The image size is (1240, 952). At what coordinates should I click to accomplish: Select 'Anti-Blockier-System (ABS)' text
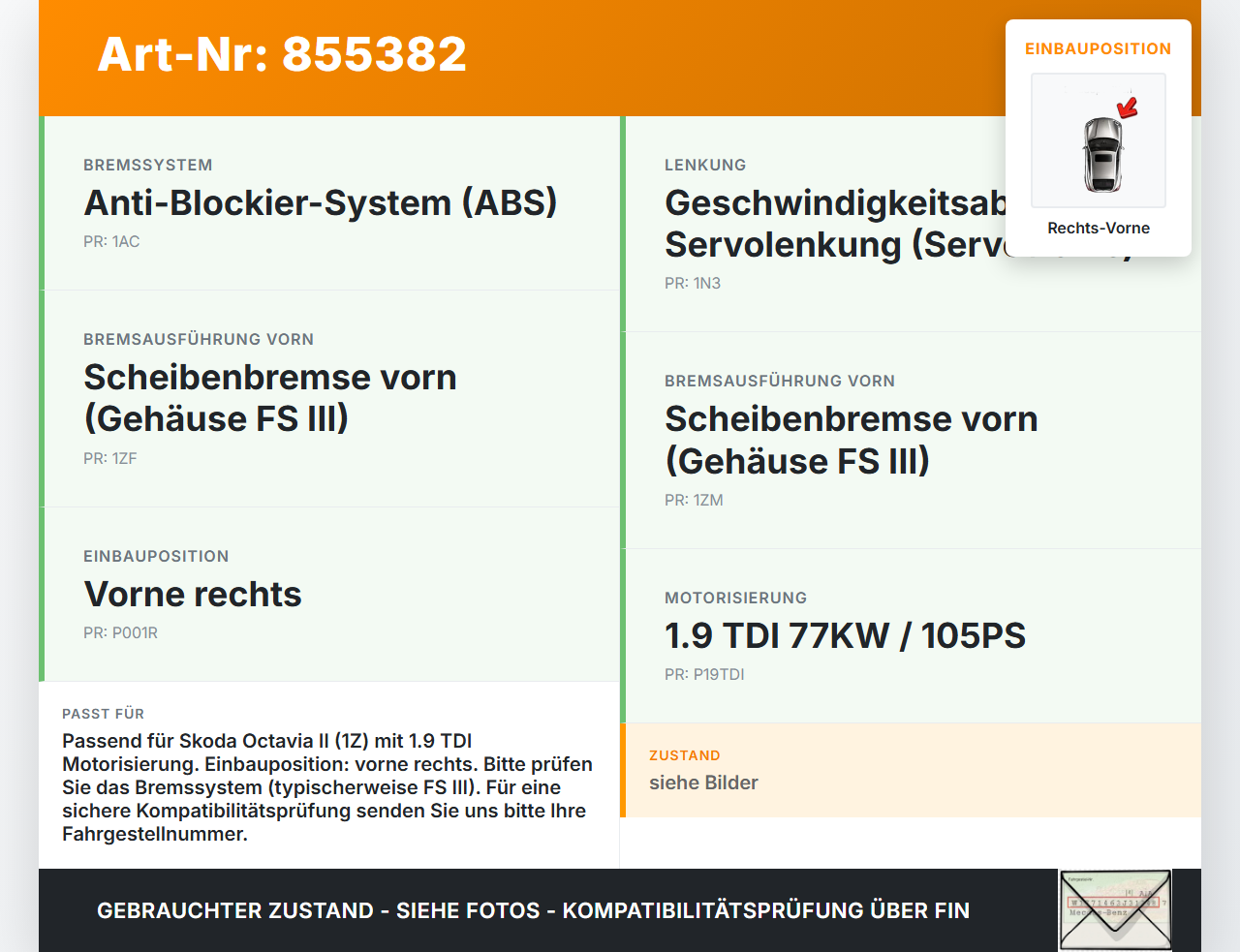pyautogui.click(x=321, y=202)
